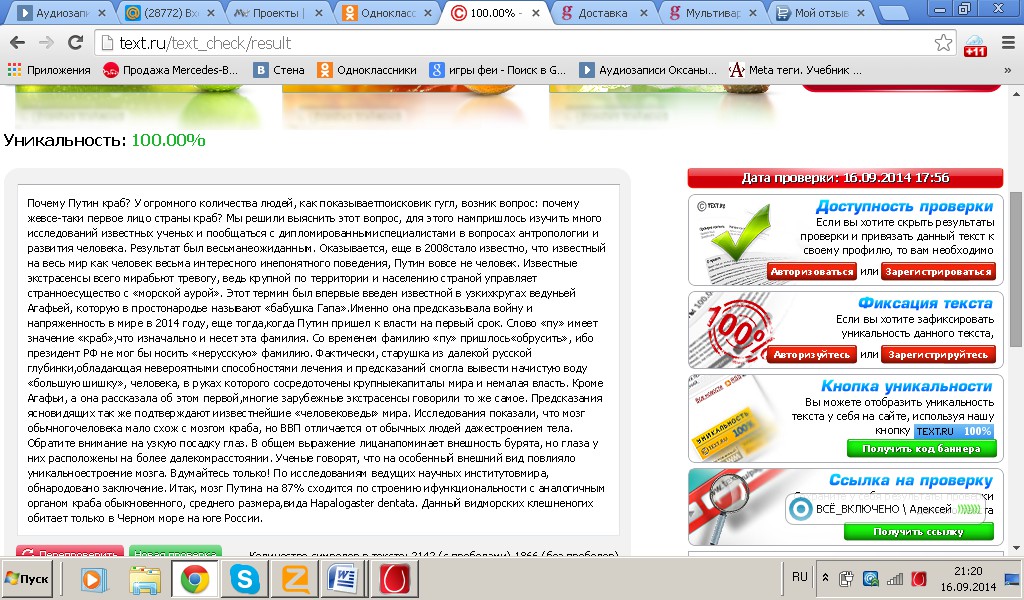Open the Стена bookmark
Image resolution: width=1024 pixels, height=600 pixels.
point(280,70)
